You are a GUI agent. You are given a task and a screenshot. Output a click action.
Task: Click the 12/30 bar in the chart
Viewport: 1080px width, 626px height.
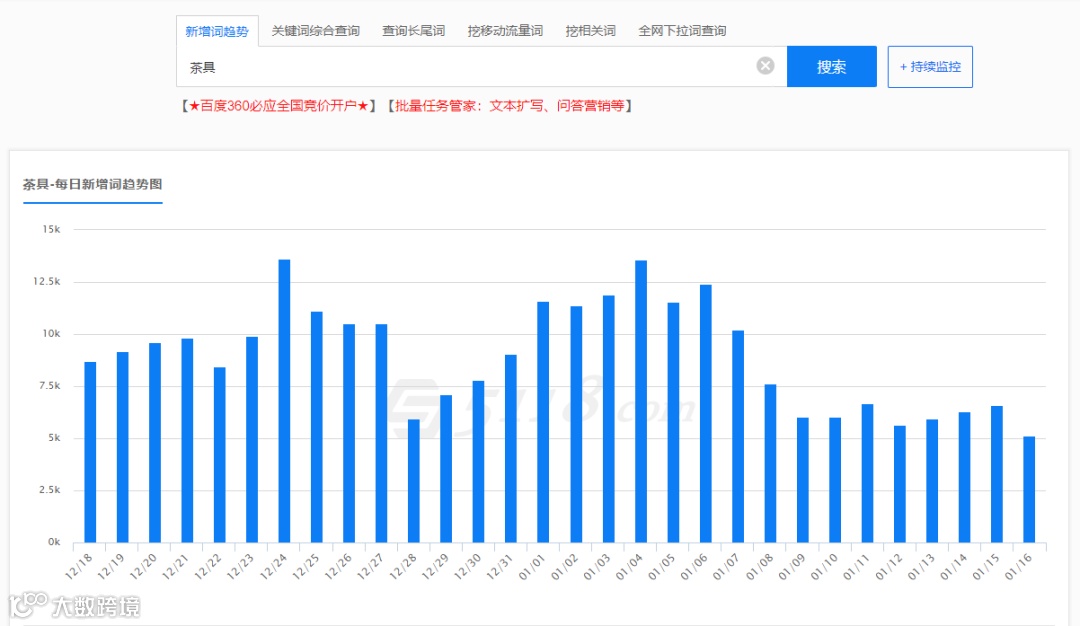click(x=479, y=462)
